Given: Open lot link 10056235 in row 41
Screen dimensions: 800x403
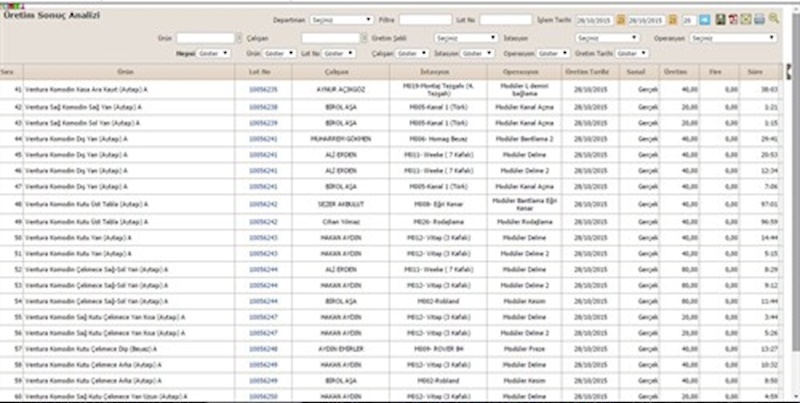Looking at the screenshot, I should (263, 89).
